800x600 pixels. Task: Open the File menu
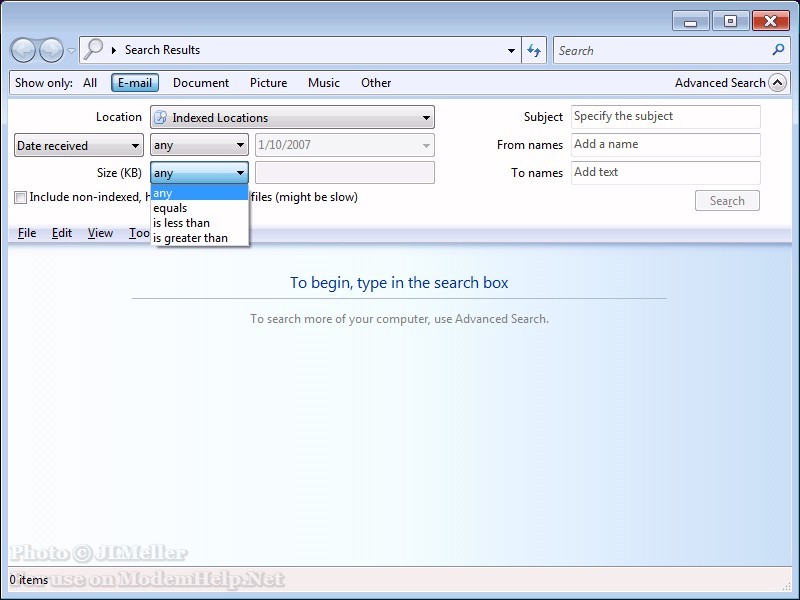pos(27,233)
